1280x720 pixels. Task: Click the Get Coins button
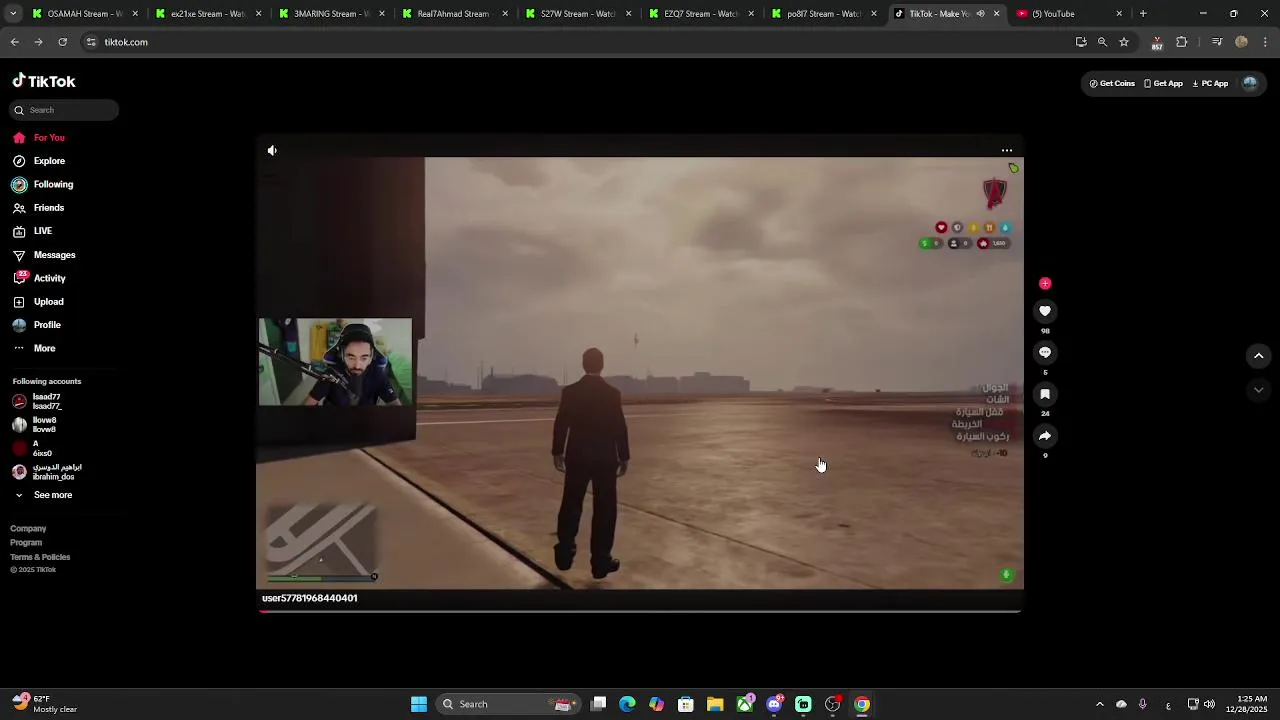(x=1112, y=83)
